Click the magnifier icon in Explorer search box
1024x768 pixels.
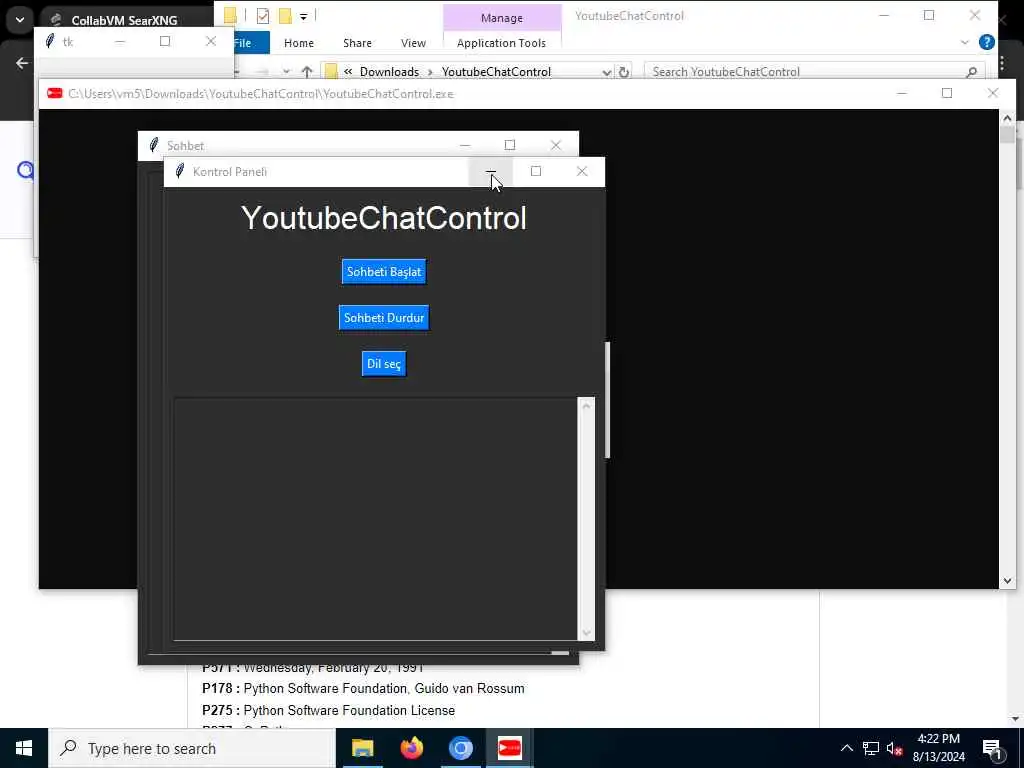pos(972,72)
